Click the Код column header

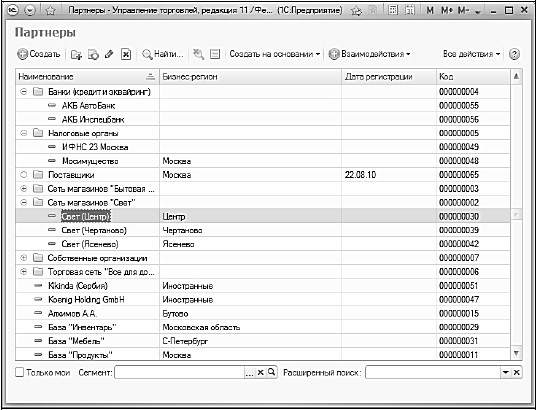coord(473,77)
